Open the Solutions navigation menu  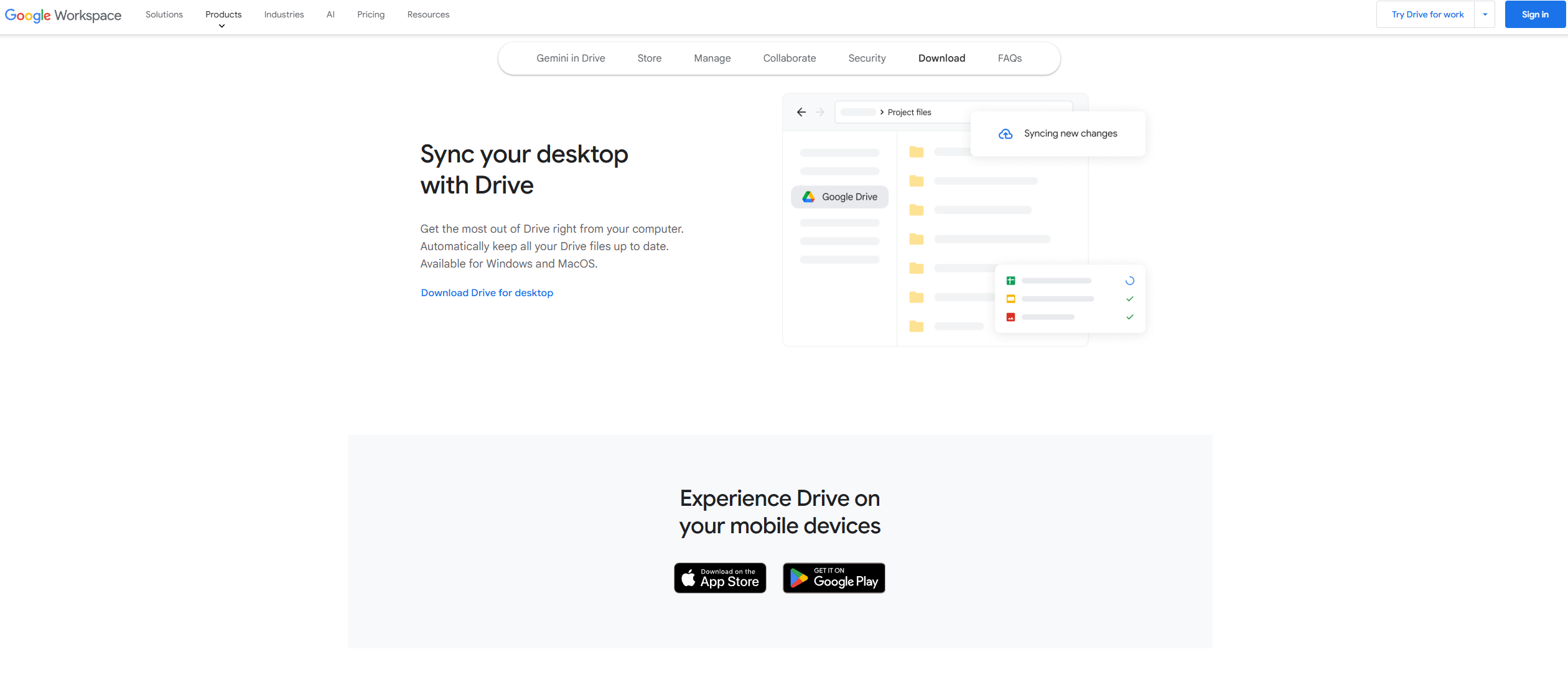(164, 14)
